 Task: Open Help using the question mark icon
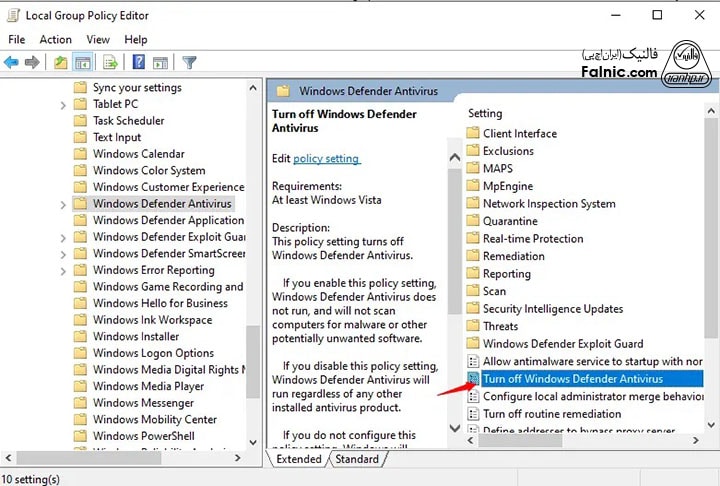click(x=139, y=62)
